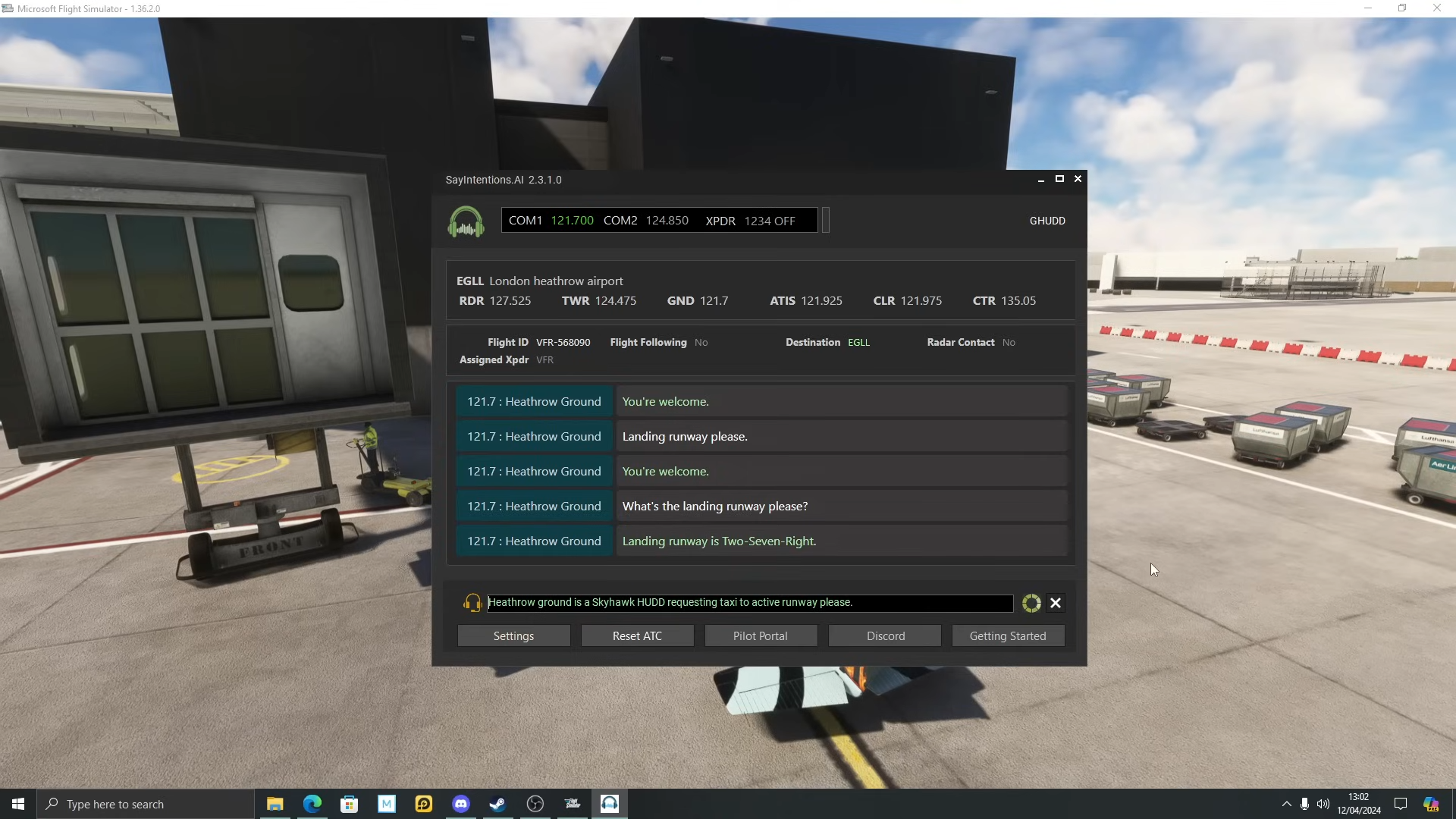Image resolution: width=1456 pixels, height=819 pixels.
Task: Open the volume control in tray
Action: click(x=1323, y=804)
